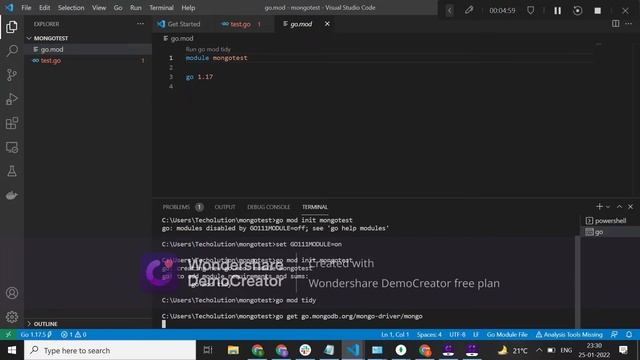Switch to the DEBUG CONSOLE tab

pyautogui.click(x=269, y=207)
